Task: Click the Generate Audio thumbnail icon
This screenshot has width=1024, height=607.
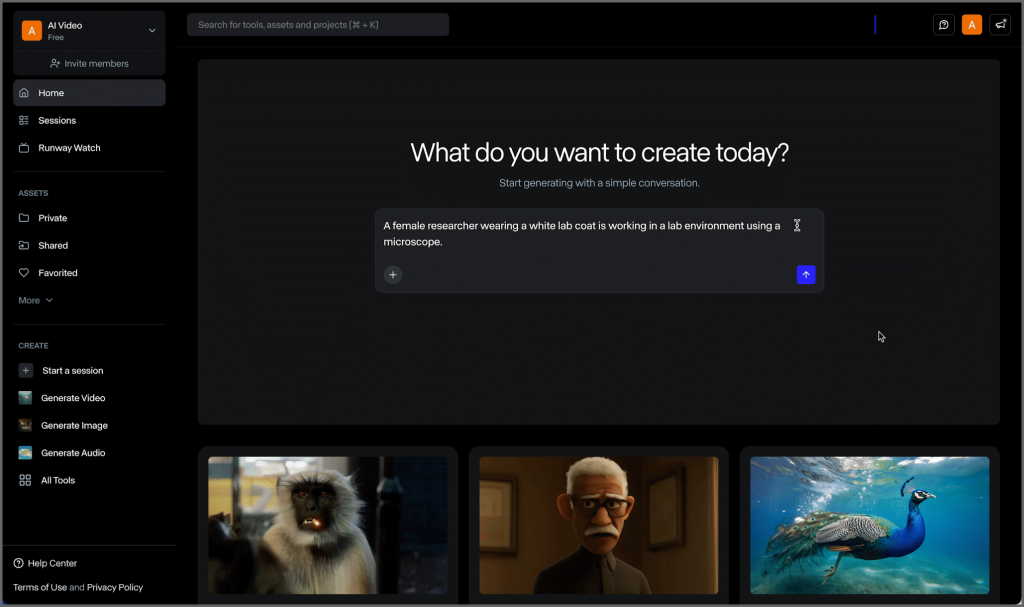Action: (x=25, y=453)
